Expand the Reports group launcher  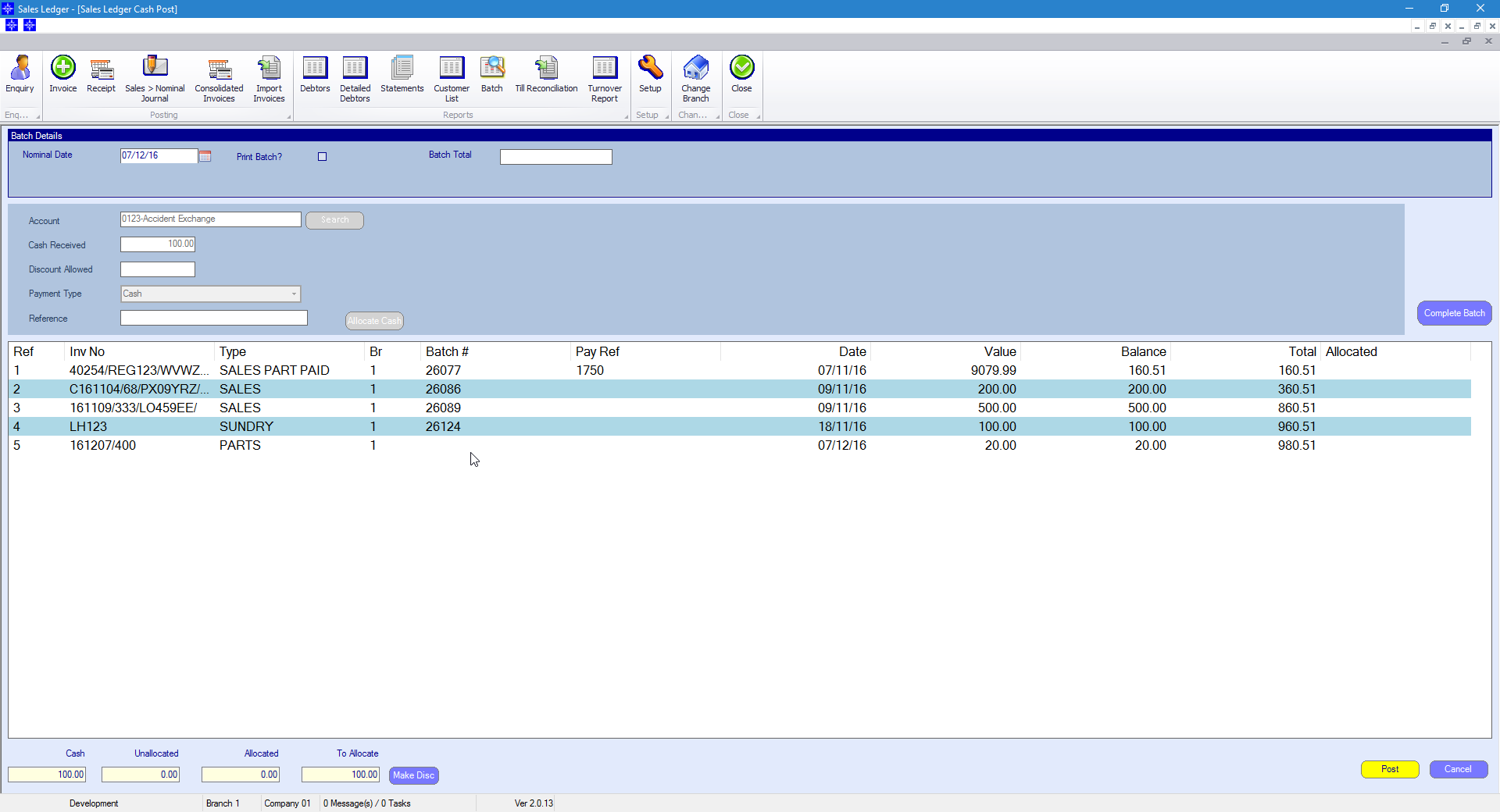pos(627,117)
